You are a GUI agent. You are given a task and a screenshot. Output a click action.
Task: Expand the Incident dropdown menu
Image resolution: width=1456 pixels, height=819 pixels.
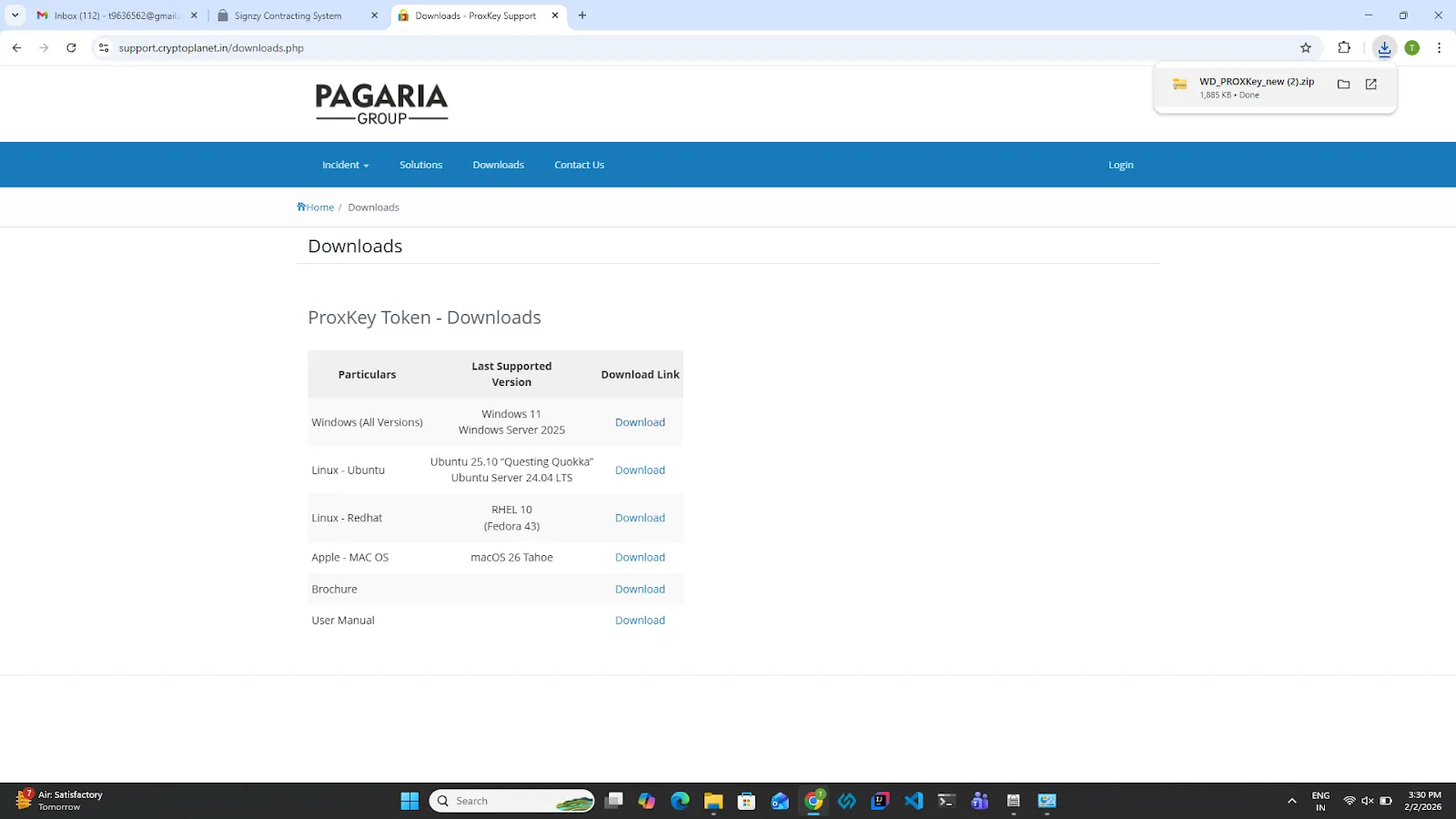coord(346,165)
